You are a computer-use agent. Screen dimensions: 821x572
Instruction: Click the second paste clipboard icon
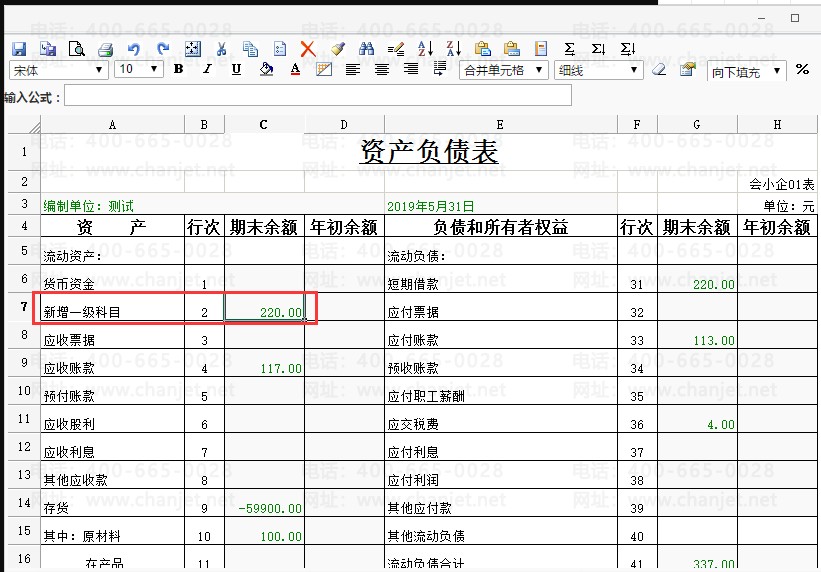(x=512, y=49)
